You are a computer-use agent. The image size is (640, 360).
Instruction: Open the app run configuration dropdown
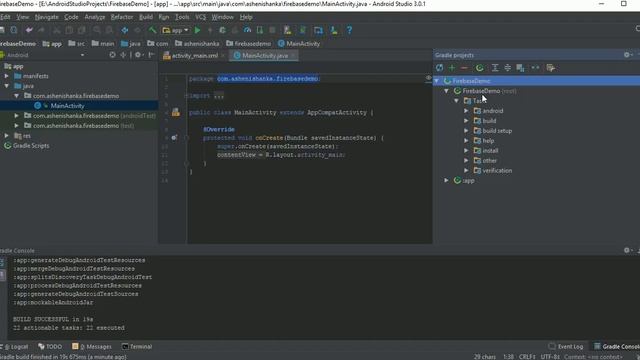[176, 30]
